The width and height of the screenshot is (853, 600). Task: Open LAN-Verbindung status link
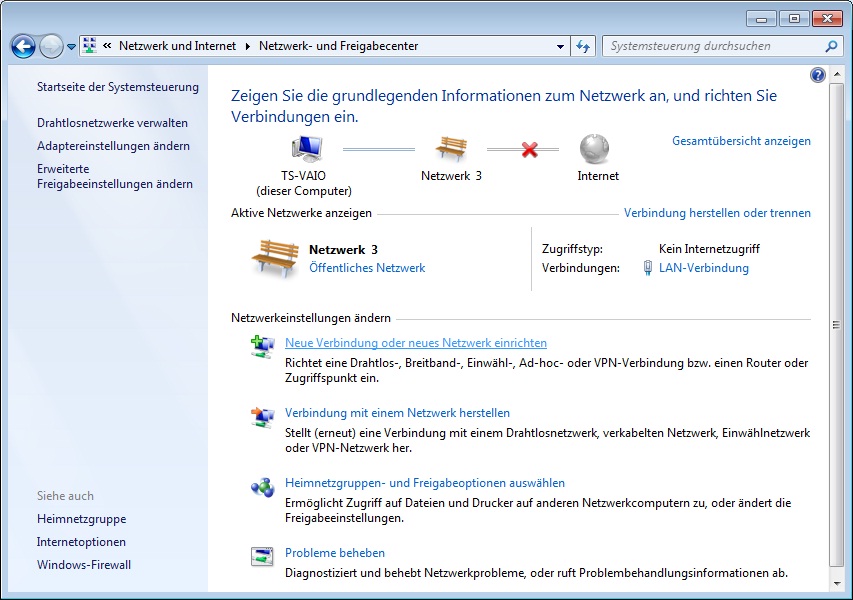703,268
